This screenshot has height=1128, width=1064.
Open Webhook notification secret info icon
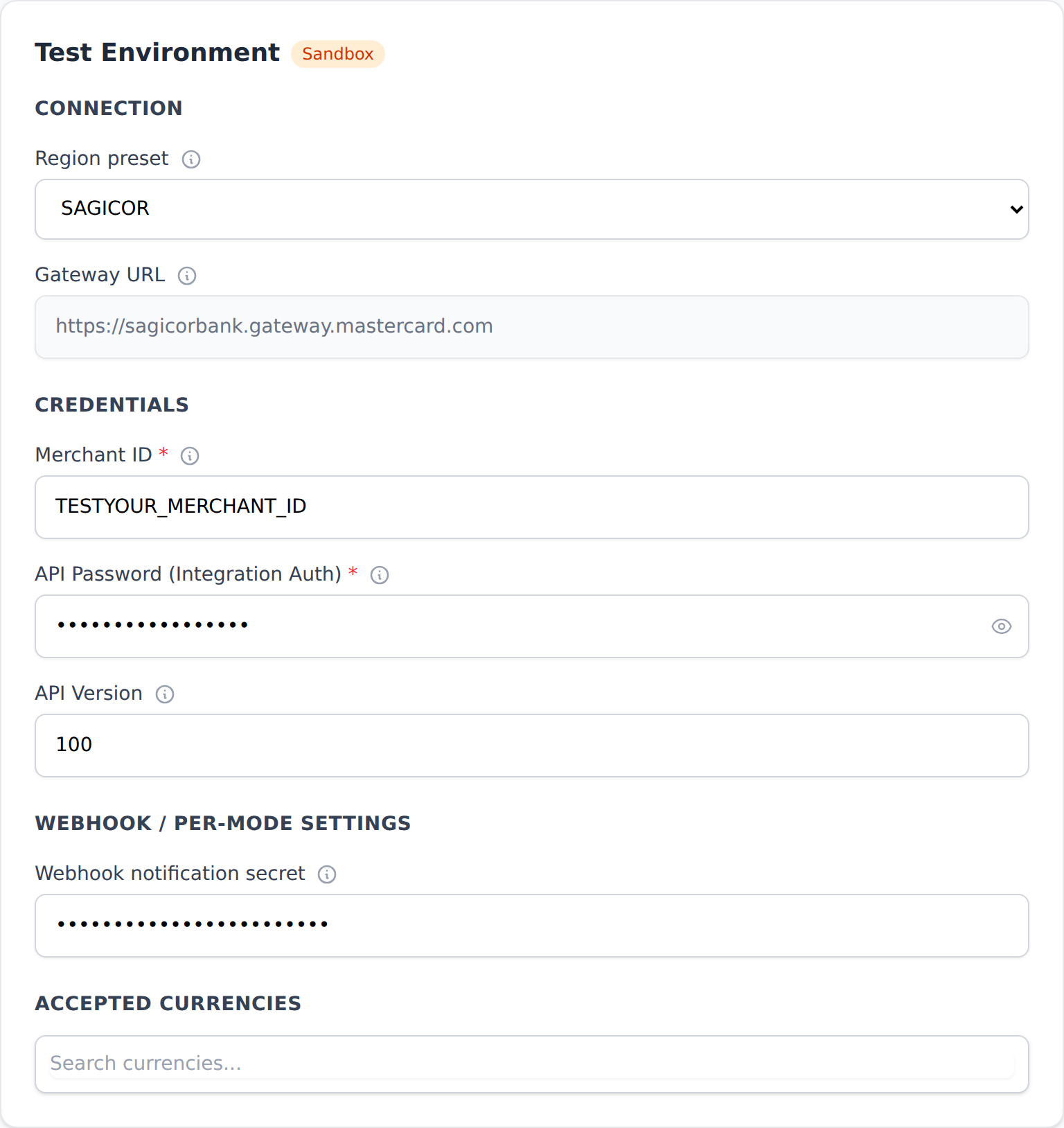click(327, 874)
